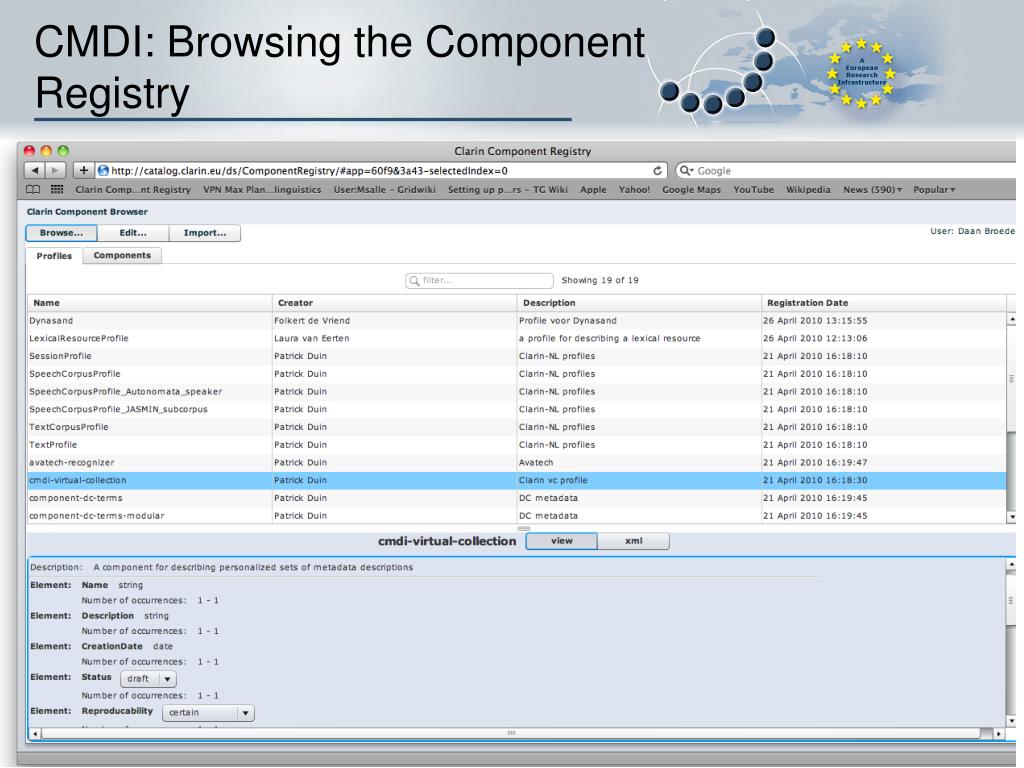Select the LexicalResourceProfile row
Image resolution: width=1024 pixels, height=768 pixels.
point(516,338)
